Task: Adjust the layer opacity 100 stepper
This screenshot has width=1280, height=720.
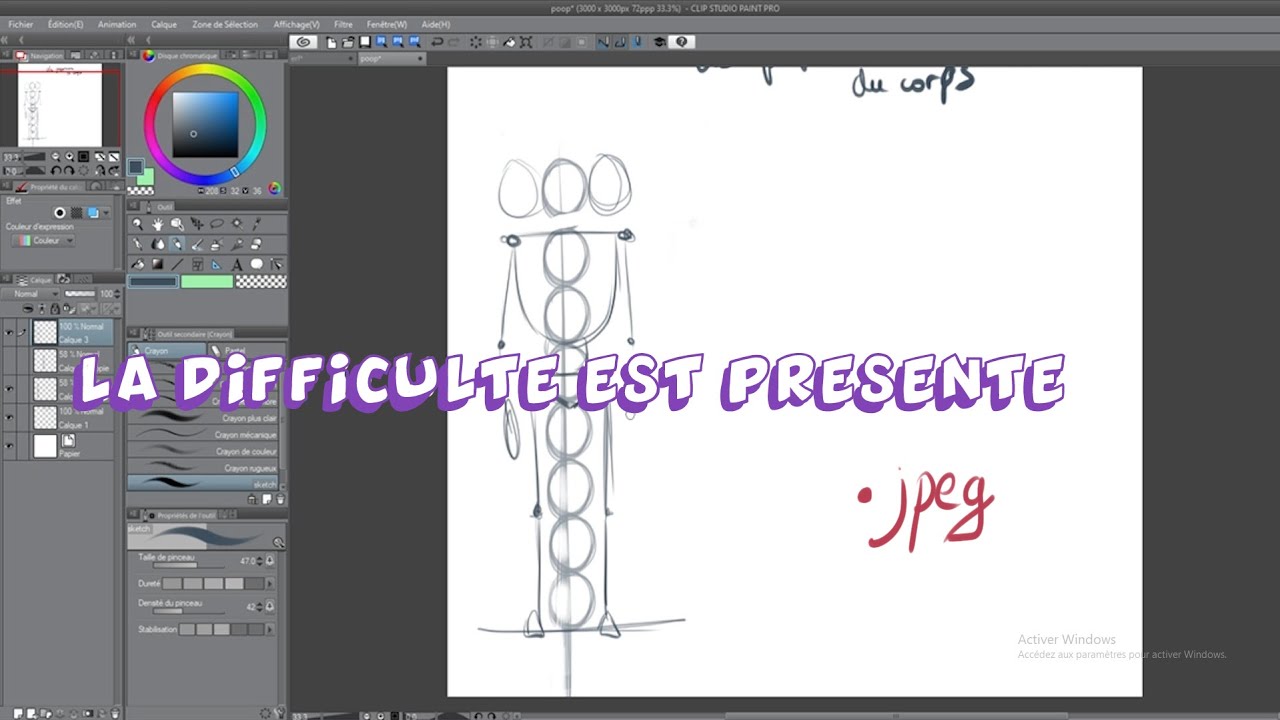Action: click(x=117, y=294)
